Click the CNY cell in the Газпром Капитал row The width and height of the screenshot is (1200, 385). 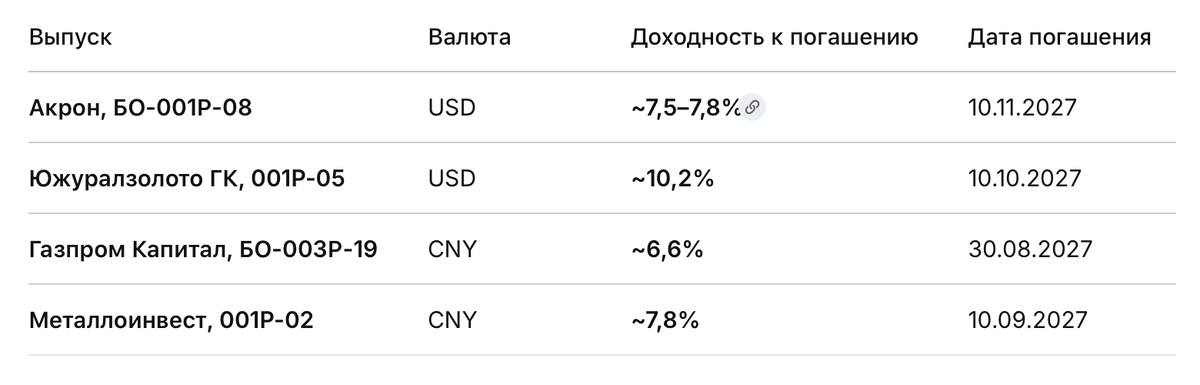(452, 249)
